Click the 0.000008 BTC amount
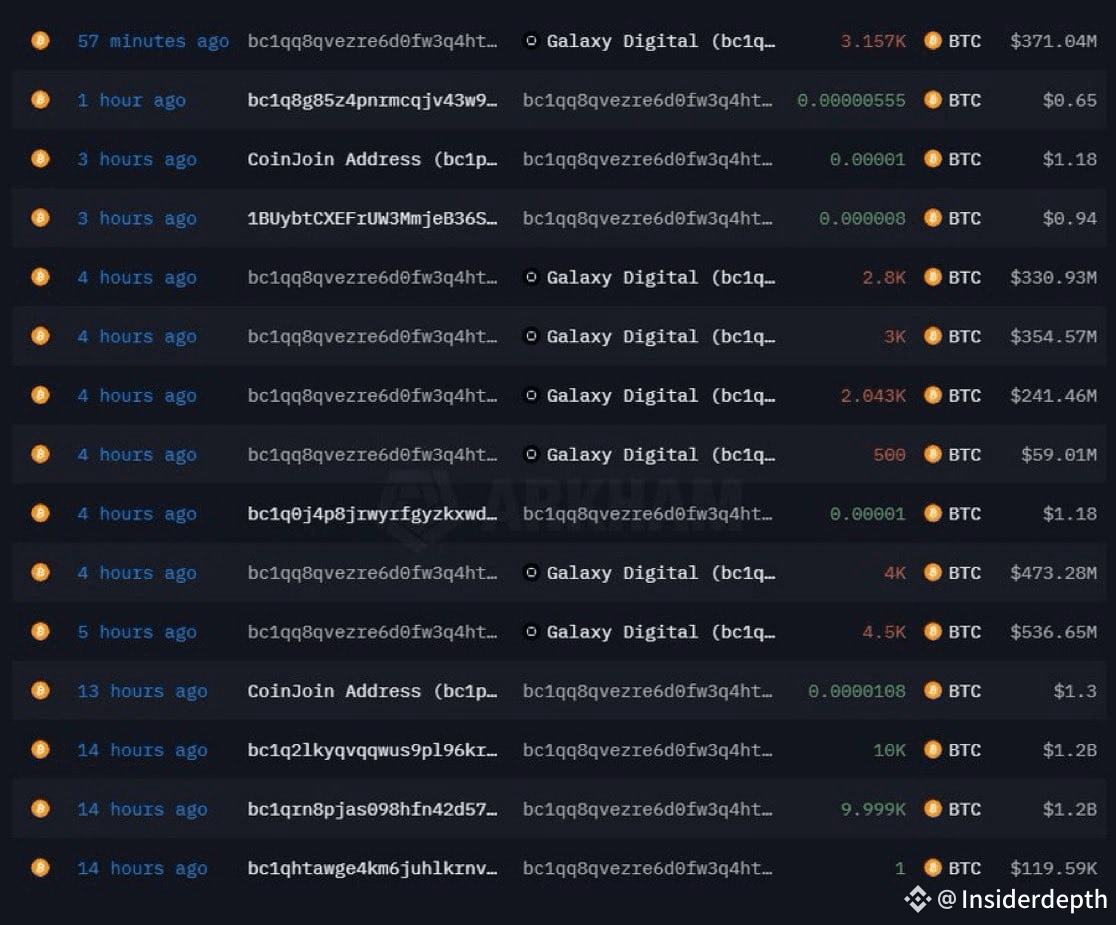Viewport: 1116px width, 925px height. pyautogui.click(x=862, y=218)
